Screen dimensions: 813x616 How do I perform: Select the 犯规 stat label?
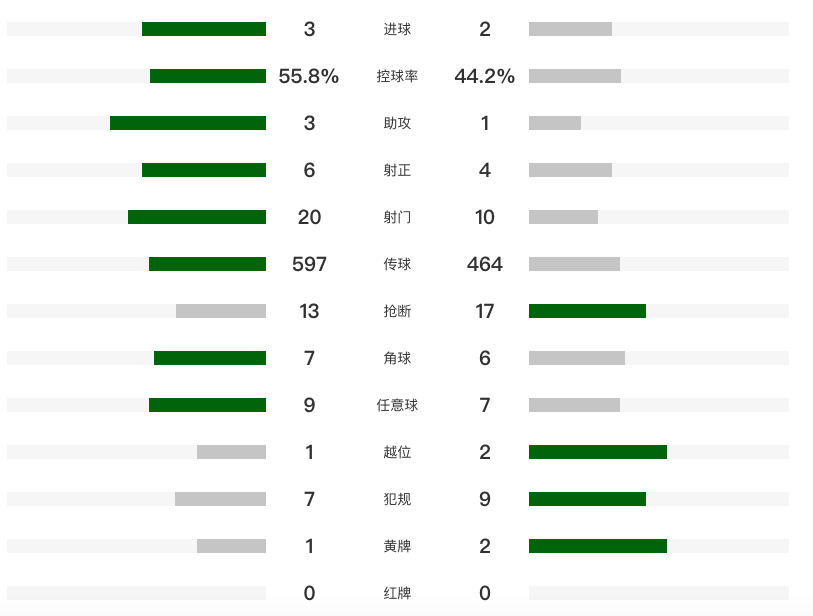click(x=397, y=499)
